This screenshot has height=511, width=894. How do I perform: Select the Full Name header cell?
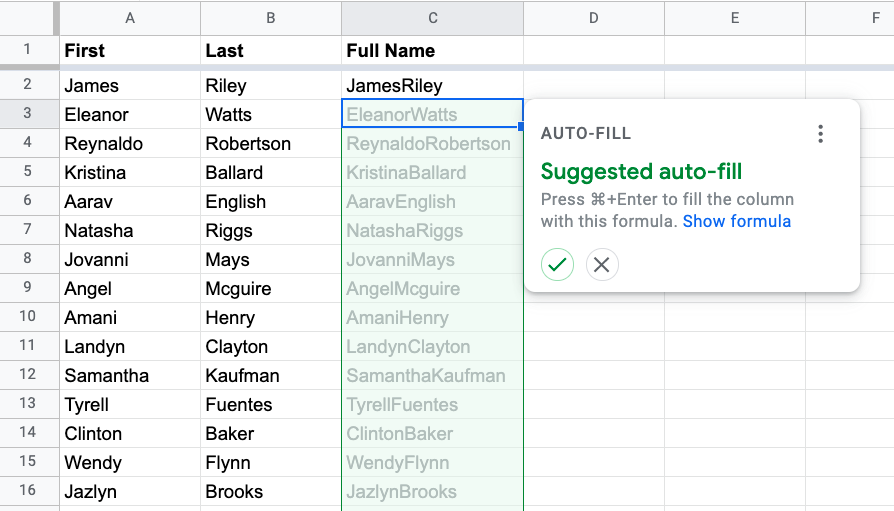pos(433,51)
